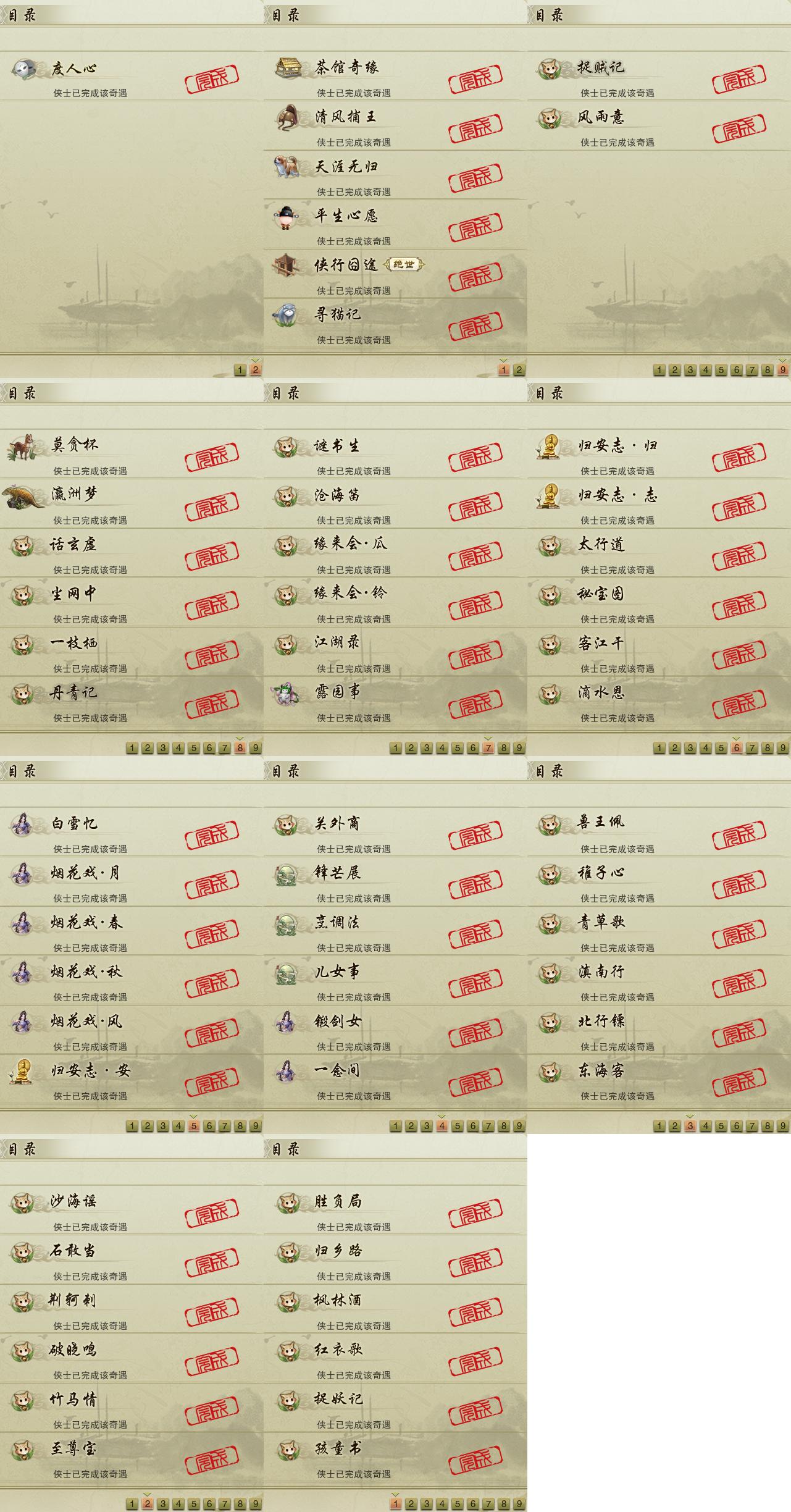The height and width of the screenshot is (1512, 791).
Task: Open the 清风捕王 adventure entry title
Action: [x=346, y=117]
